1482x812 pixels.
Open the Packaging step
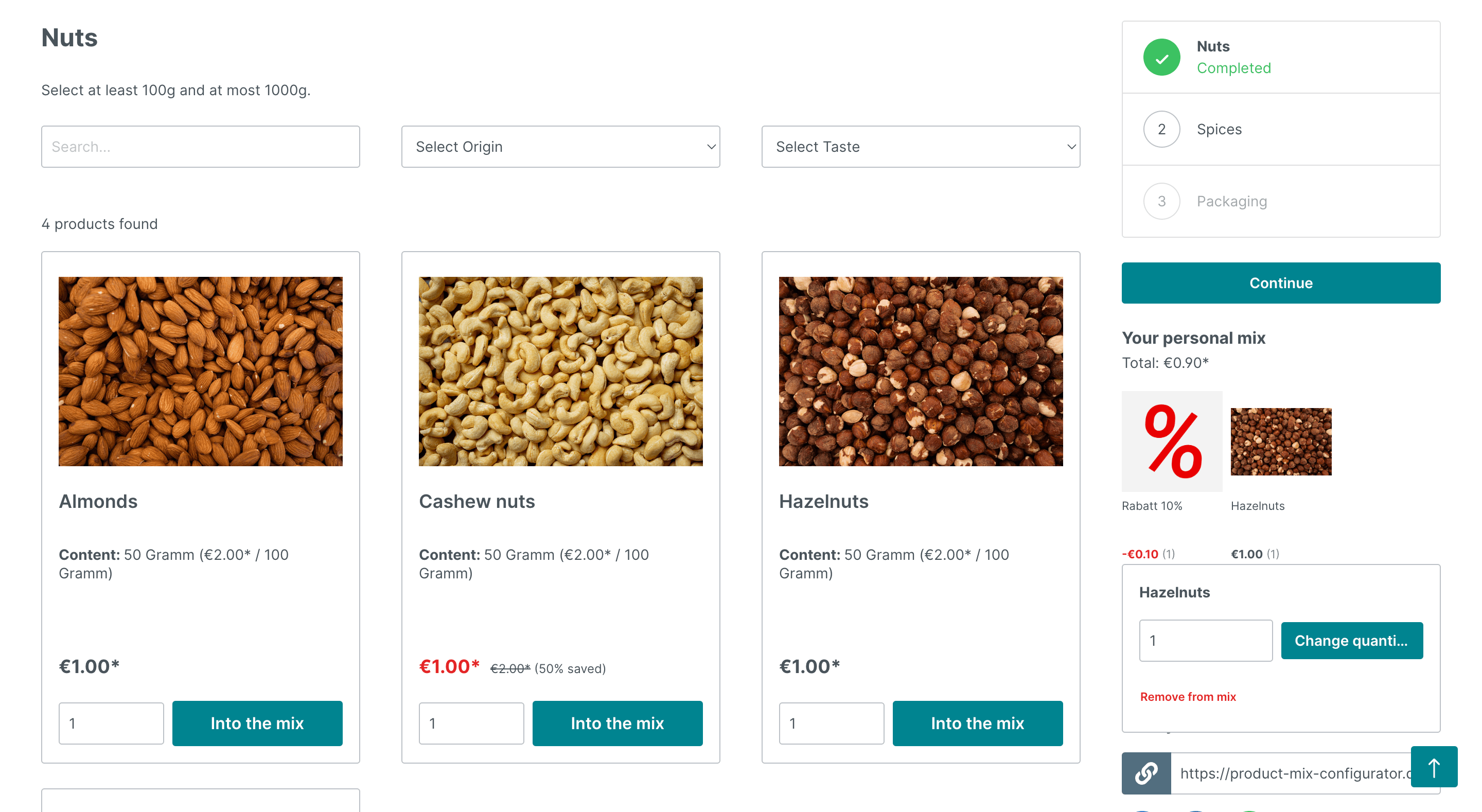(1231, 201)
